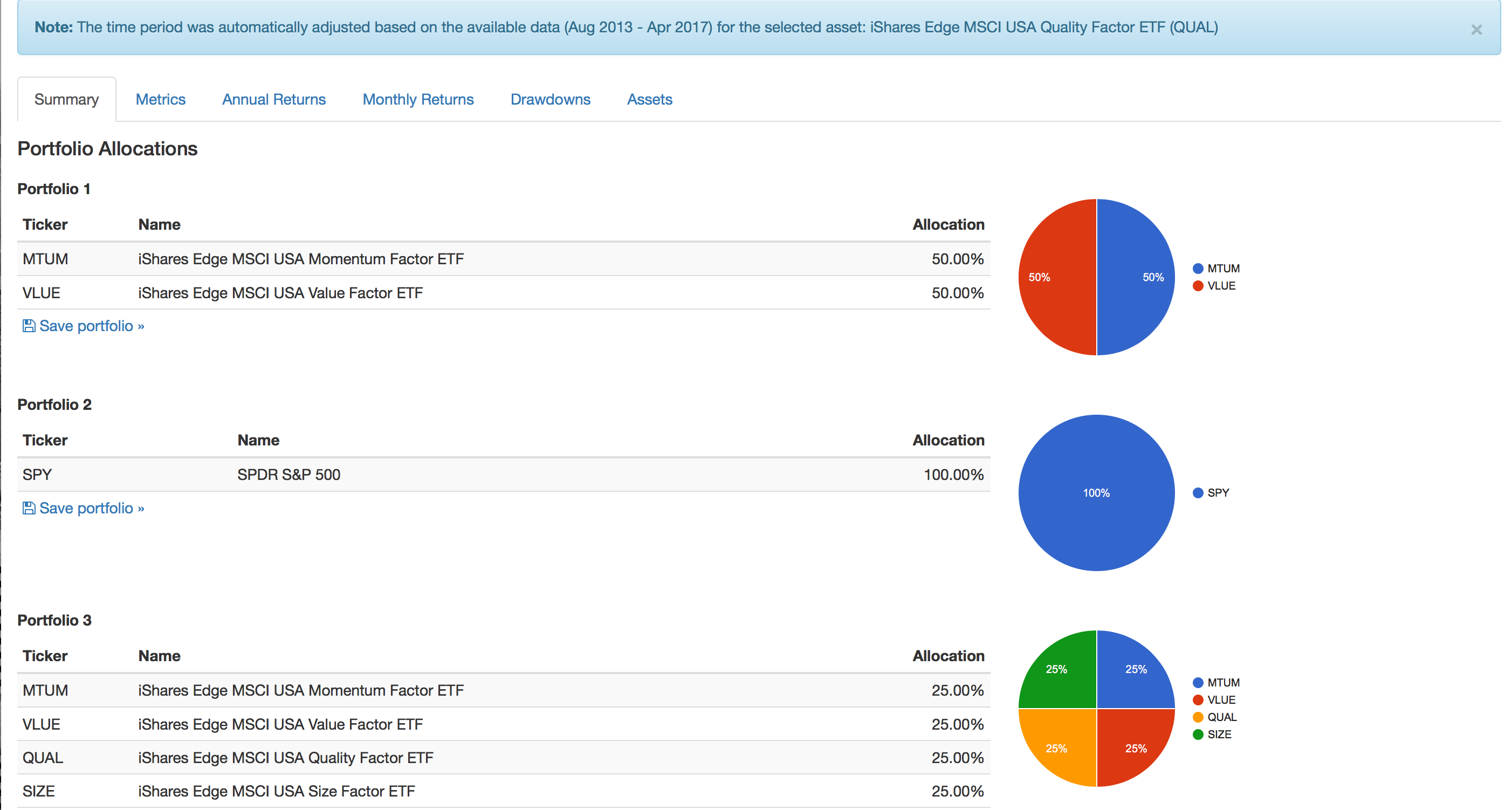
Task: Dismiss the blue note banner
Action: pos(1476,29)
